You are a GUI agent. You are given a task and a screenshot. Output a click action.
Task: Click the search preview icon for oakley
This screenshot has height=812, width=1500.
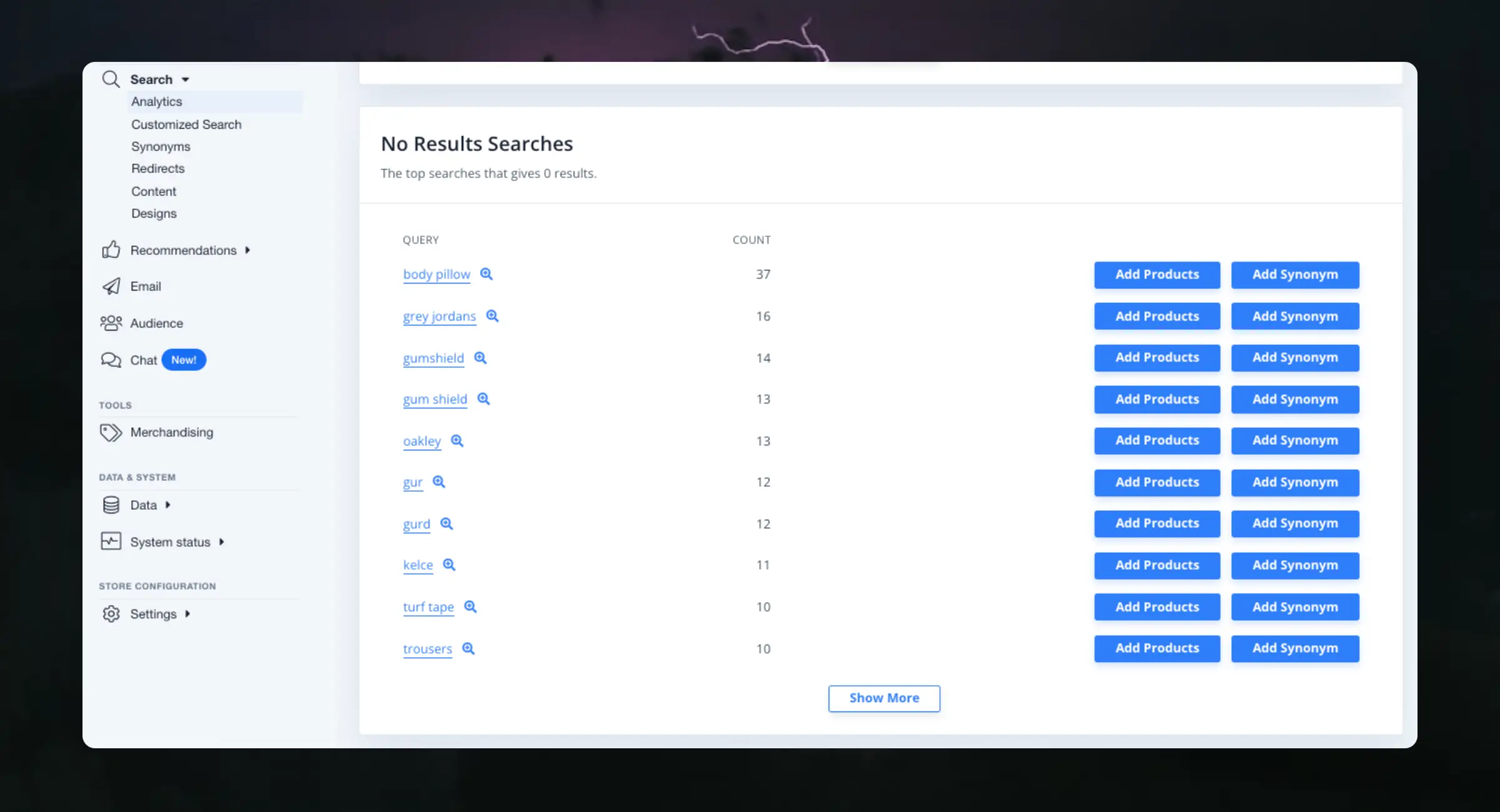point(457,440)
